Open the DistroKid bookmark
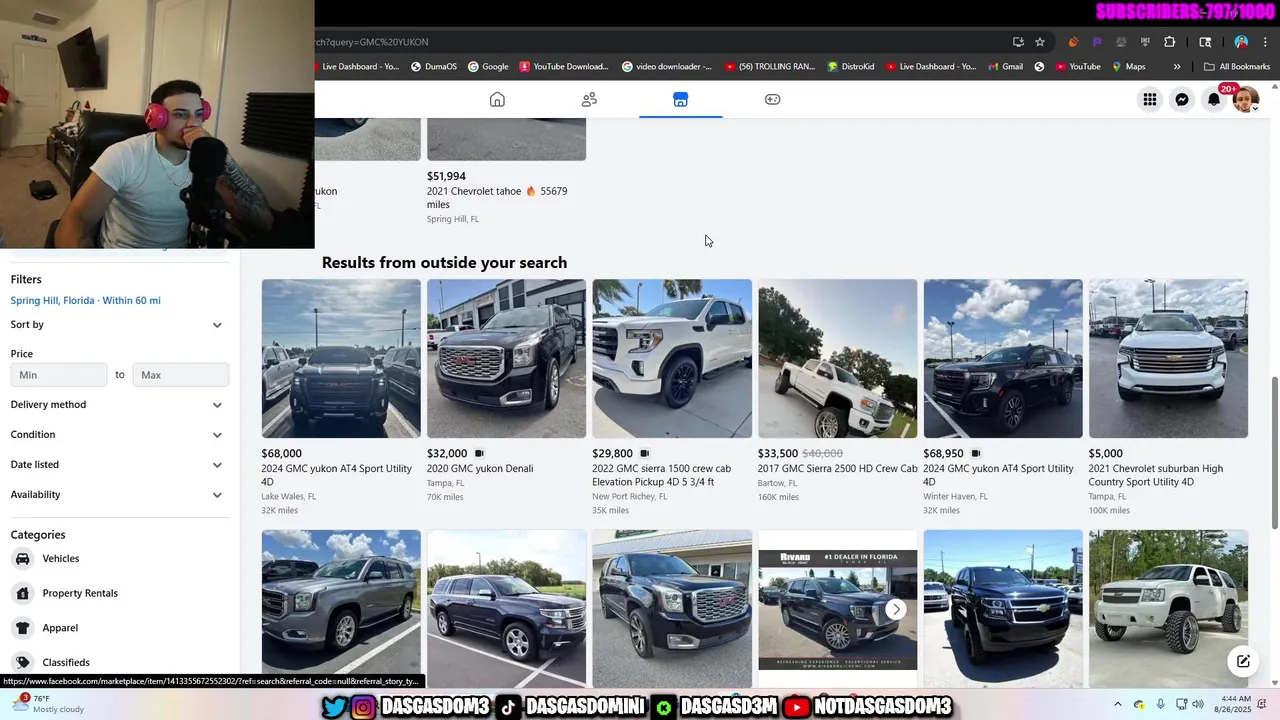Image resolution: width=1280 pixels, height=720 pixels. (851, 67)
